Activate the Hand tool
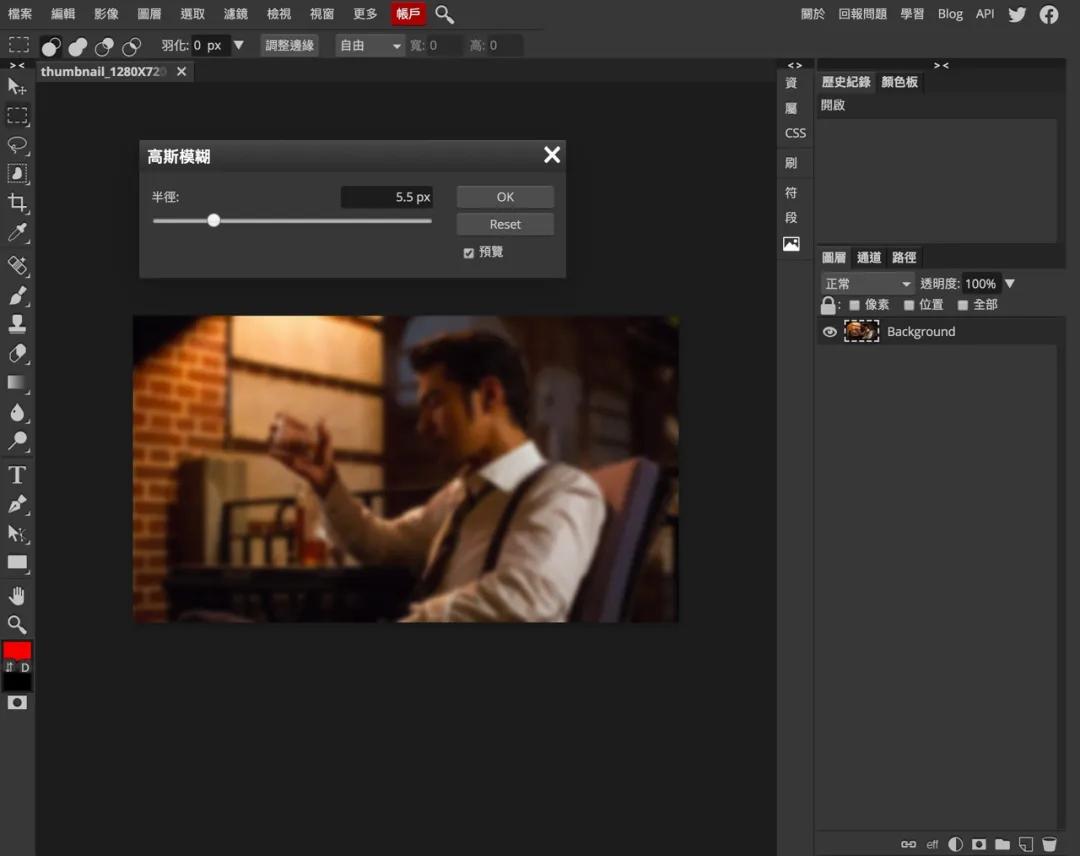Image resolution: width=1080 pixels, height=856 pixels. tap(16, 595)
